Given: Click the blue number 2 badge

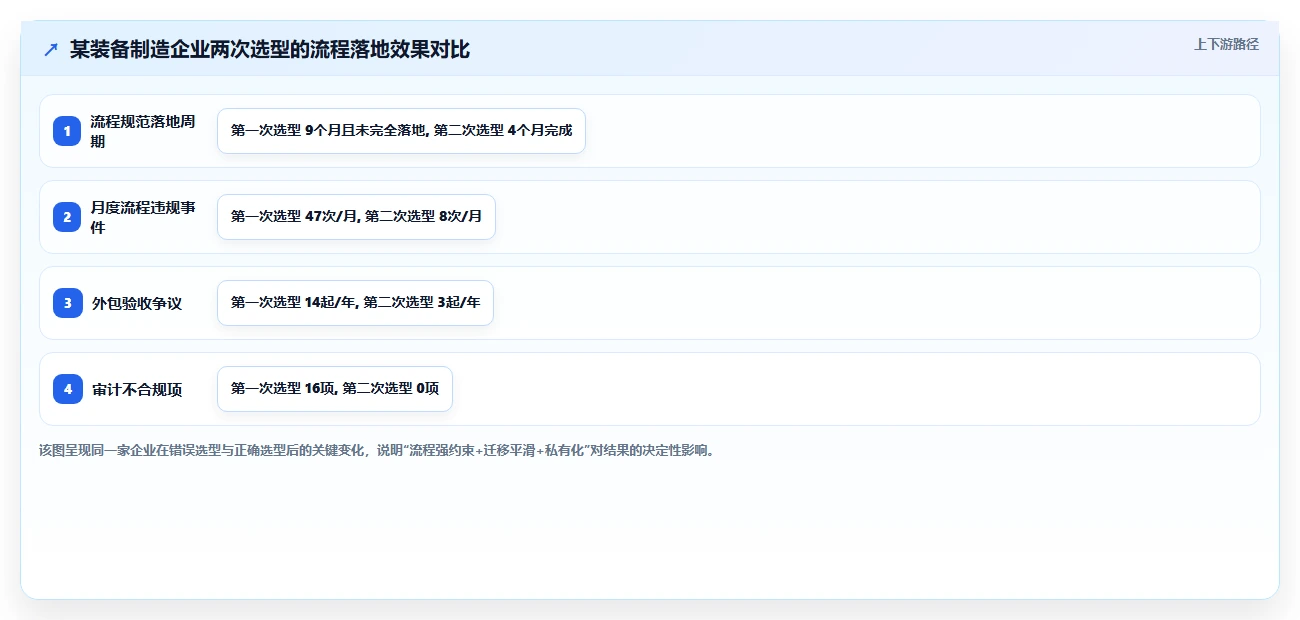Looking at the screenshot, I should (x=68, y=217).
